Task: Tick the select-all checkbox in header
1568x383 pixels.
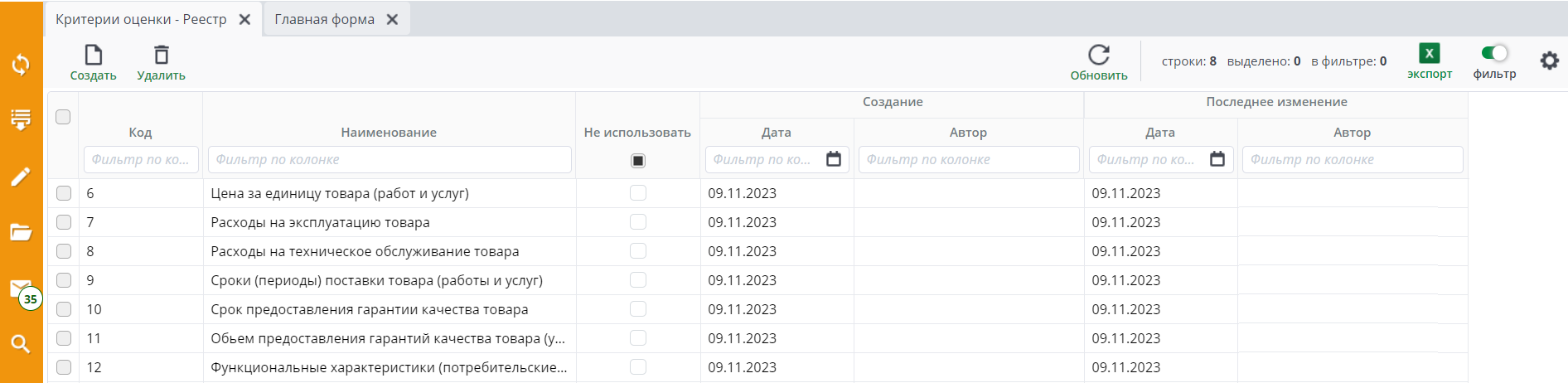Action: [x=63, y=117]
